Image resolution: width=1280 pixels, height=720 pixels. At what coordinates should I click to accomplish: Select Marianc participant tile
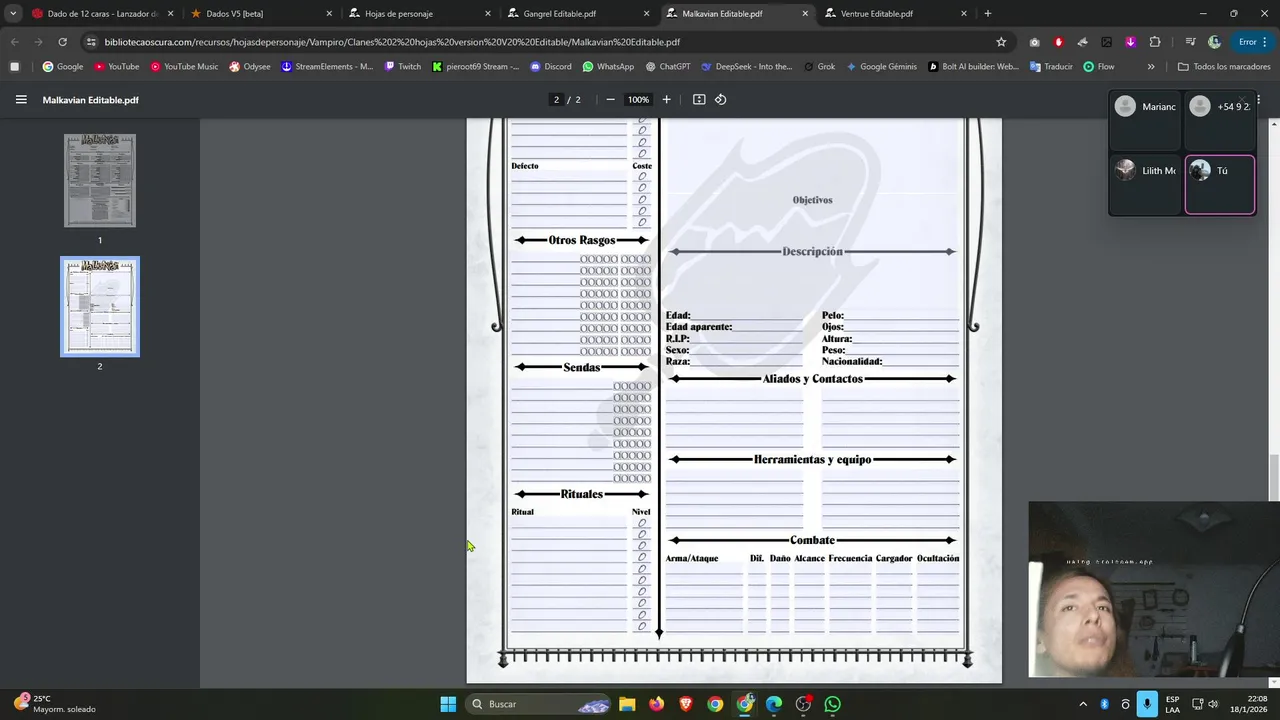[x=1146, y=121]
